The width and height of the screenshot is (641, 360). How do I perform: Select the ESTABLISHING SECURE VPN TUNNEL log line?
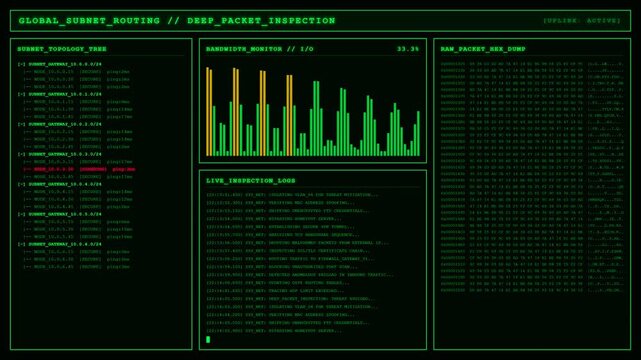pyautogui.click(x=280, y=227)
